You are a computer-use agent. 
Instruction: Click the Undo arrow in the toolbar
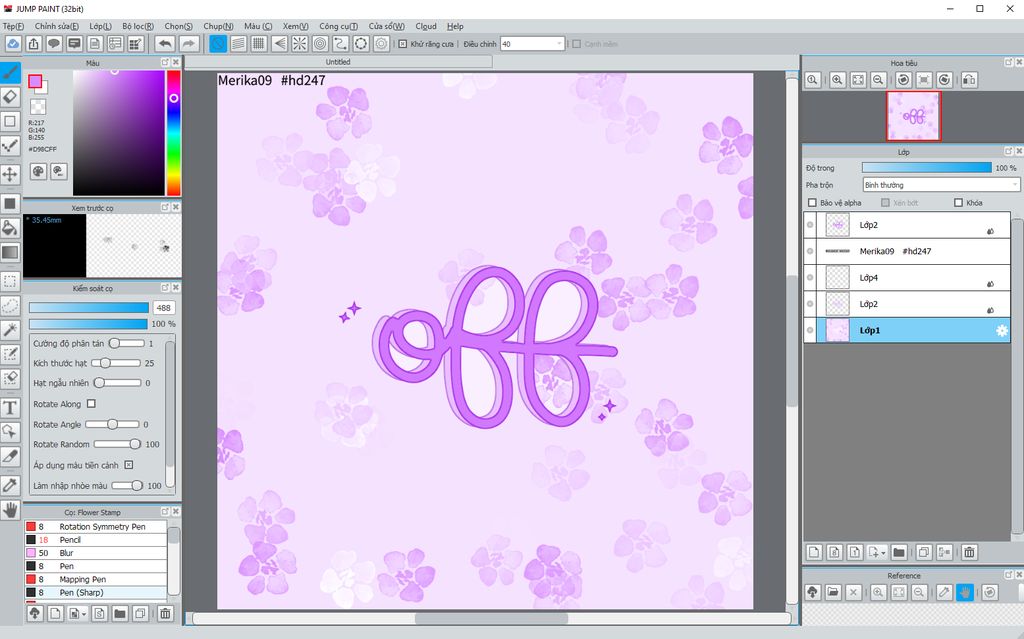(x=165, y=44)
